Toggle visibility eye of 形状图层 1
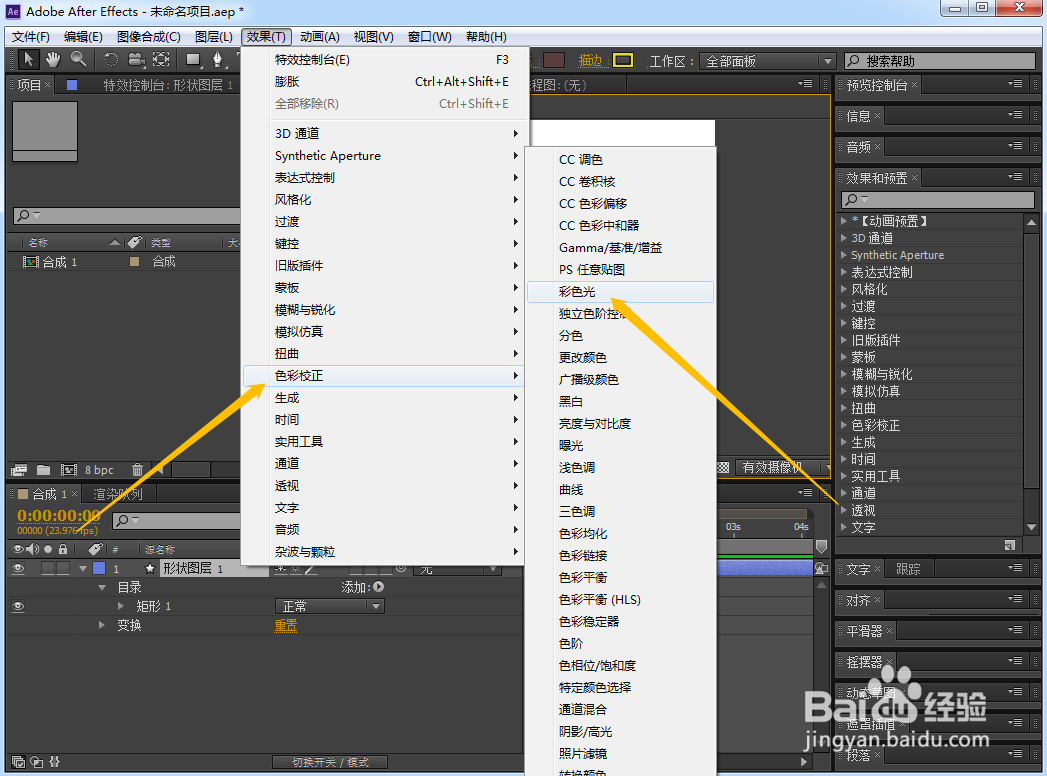This screenshot has height=776, width=1047. point(18,568)
